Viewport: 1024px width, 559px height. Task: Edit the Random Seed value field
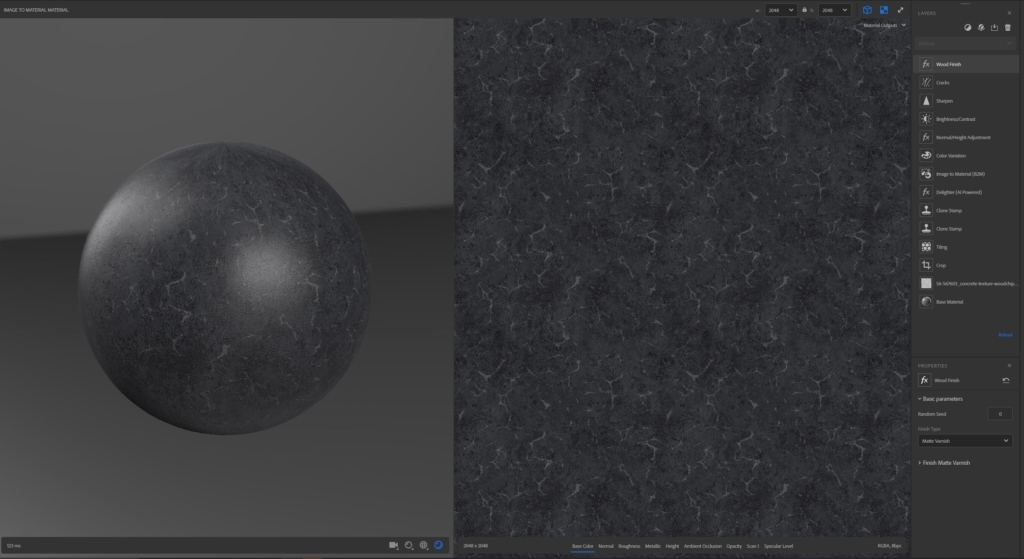point(1000,414)
